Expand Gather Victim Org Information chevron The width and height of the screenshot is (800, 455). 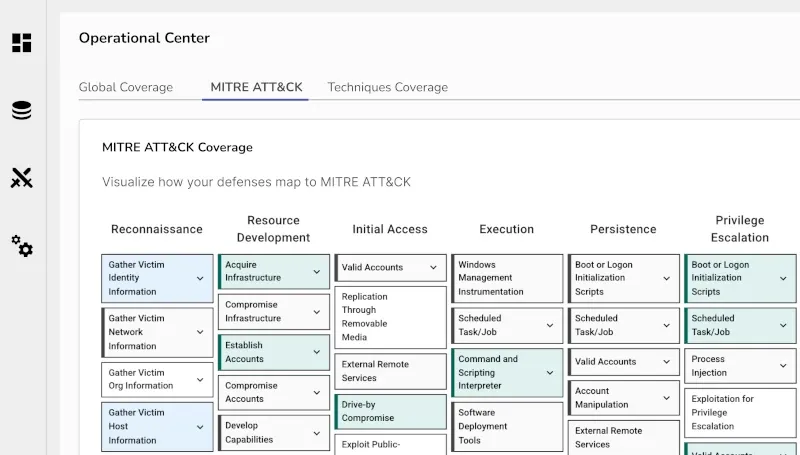(200, 380)
